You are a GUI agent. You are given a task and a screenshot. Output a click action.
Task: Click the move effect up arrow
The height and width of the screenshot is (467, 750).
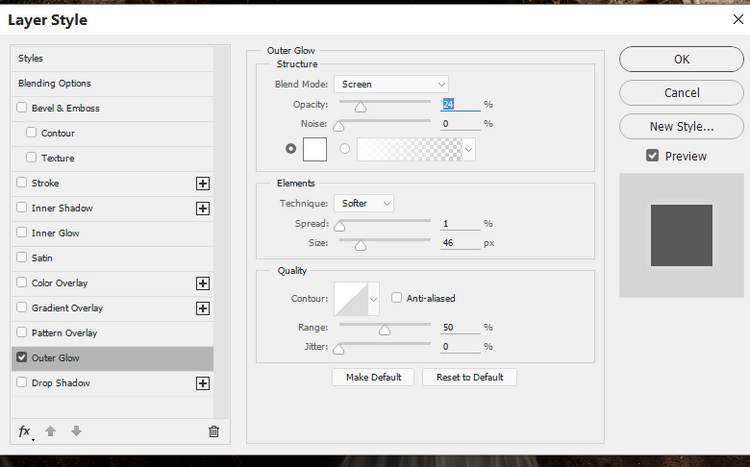[x=51, y=431]
